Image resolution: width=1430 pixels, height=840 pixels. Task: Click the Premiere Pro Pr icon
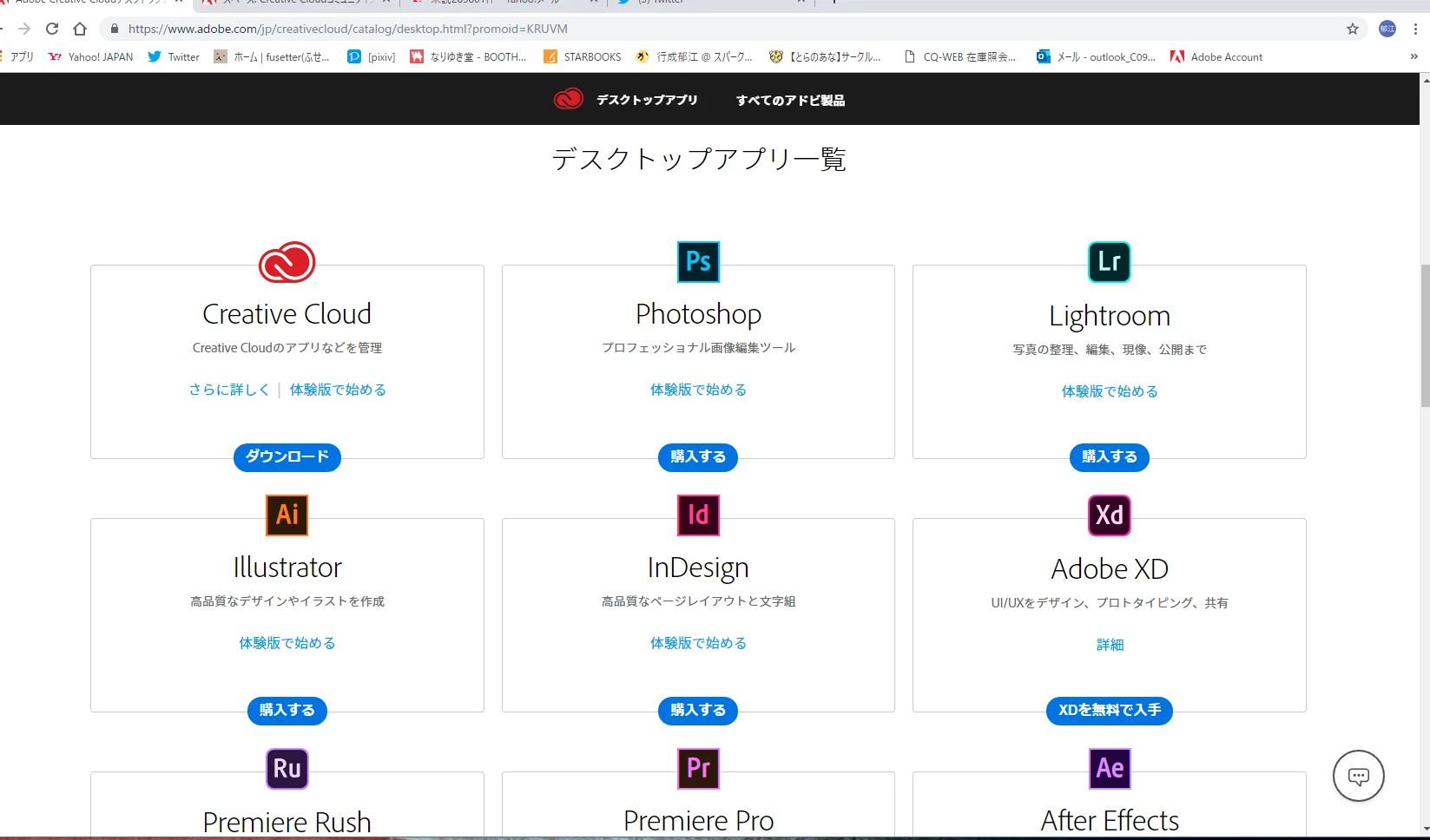click(698, 768)
